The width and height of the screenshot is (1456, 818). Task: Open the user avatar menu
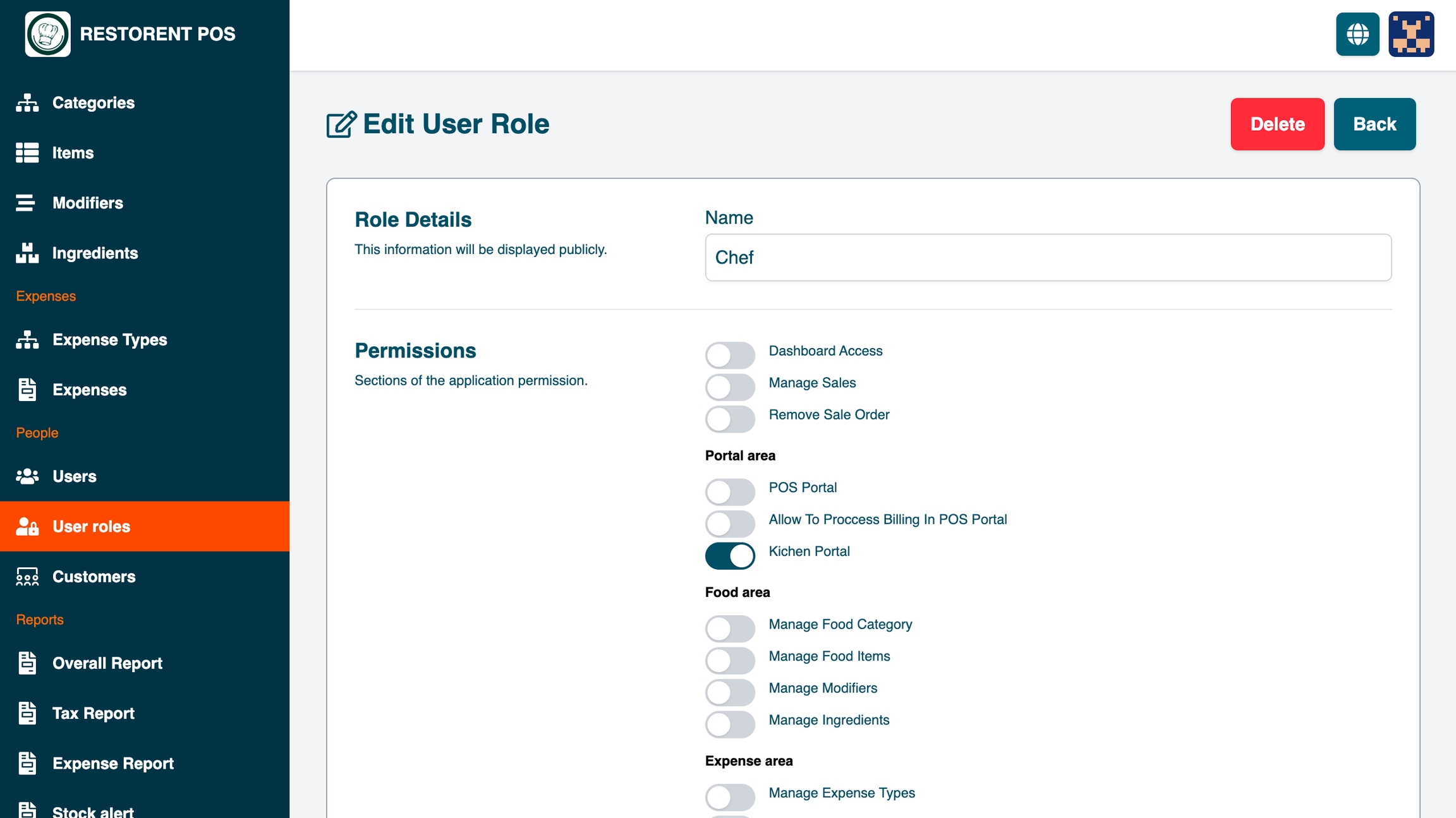[x=1410, y=34]
